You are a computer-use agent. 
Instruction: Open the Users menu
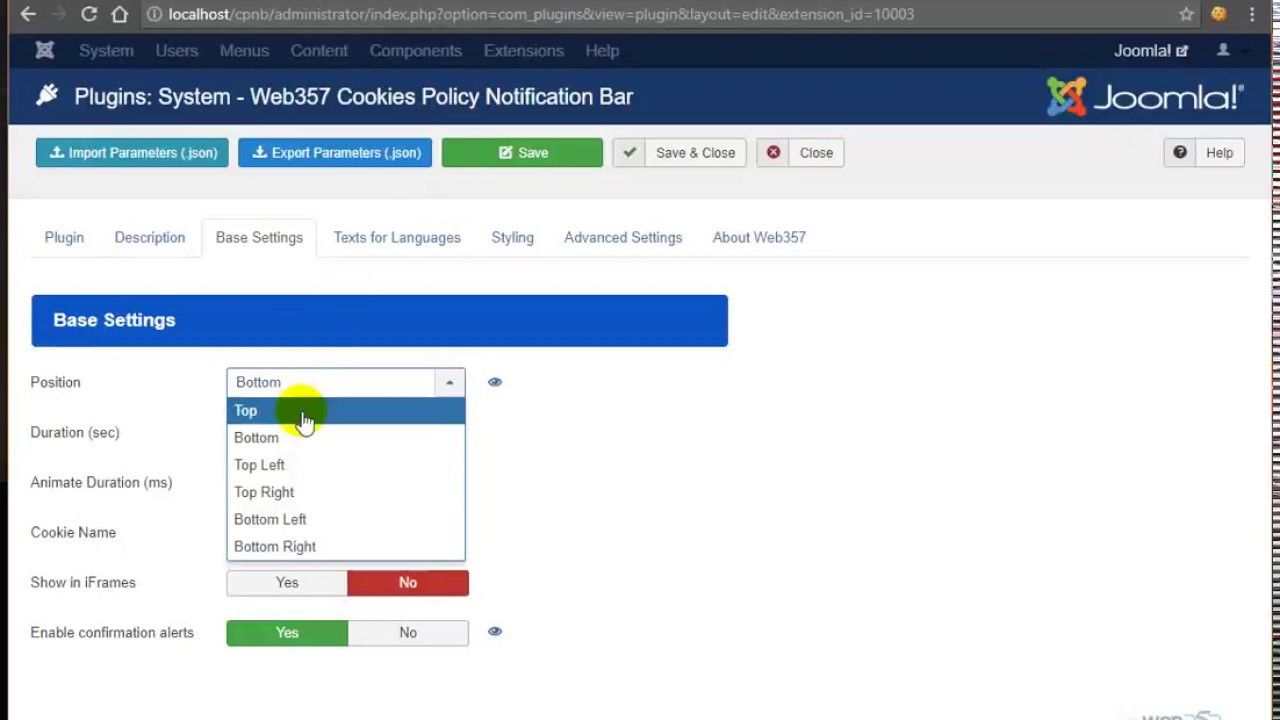coord(177,51)
